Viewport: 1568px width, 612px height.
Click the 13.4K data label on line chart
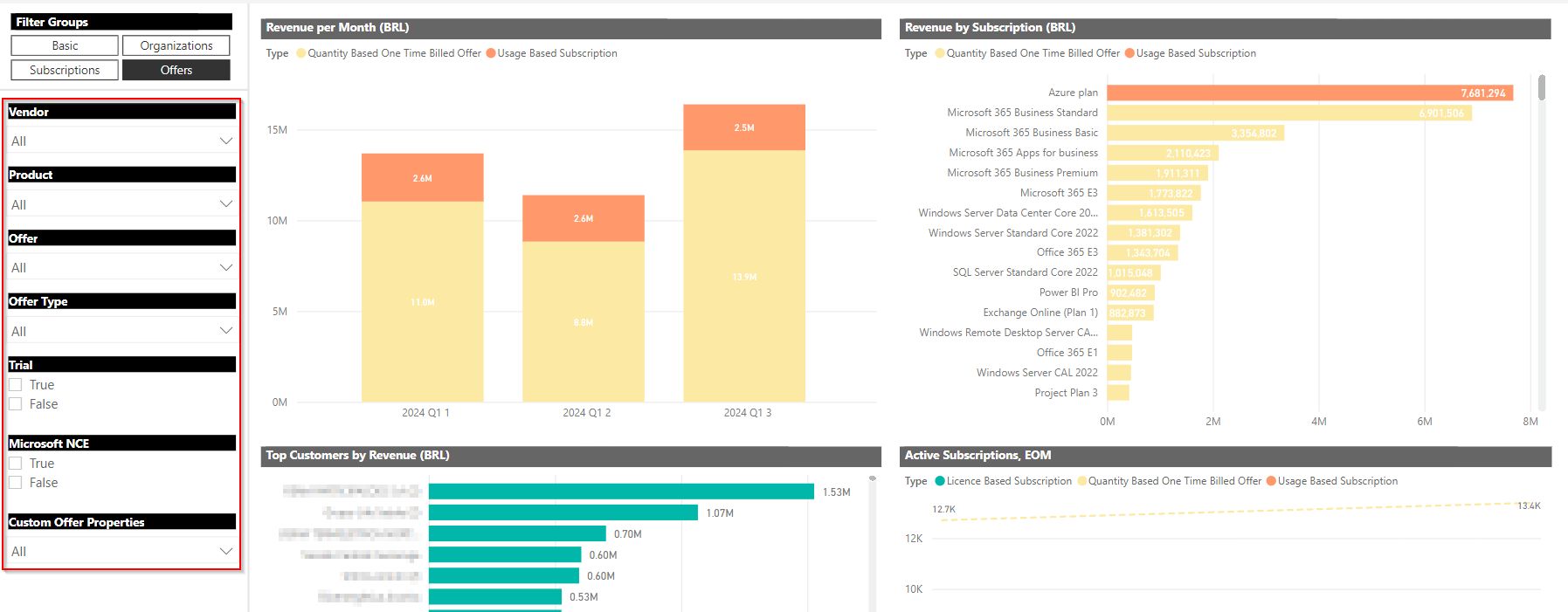click(1529, 506)
